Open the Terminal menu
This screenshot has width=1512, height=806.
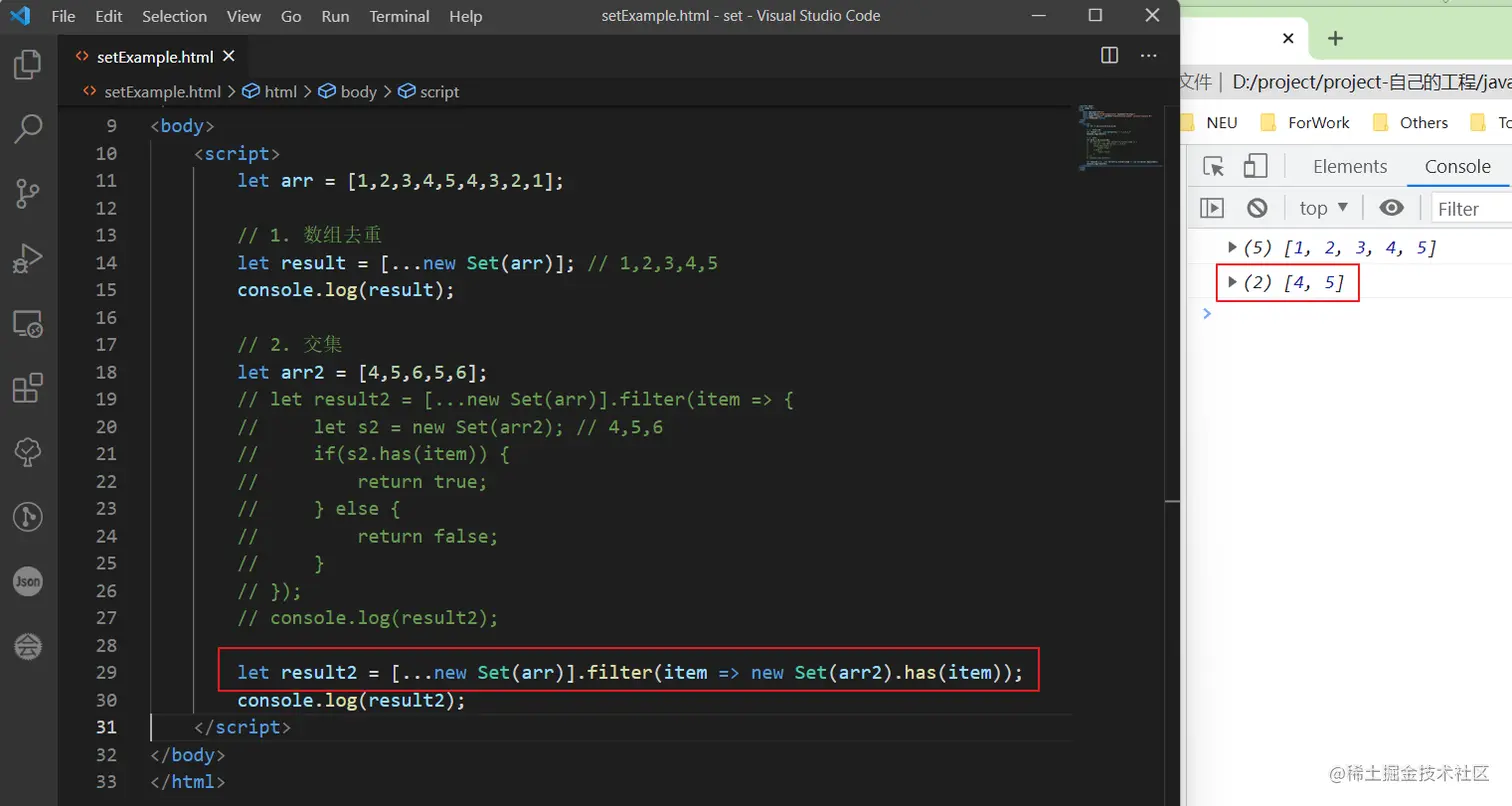tap(401, 16)
